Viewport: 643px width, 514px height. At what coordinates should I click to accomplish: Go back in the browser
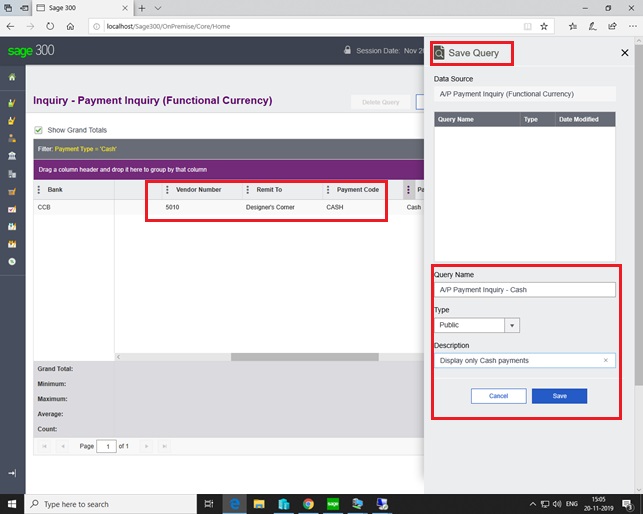[x=11, y=26]
